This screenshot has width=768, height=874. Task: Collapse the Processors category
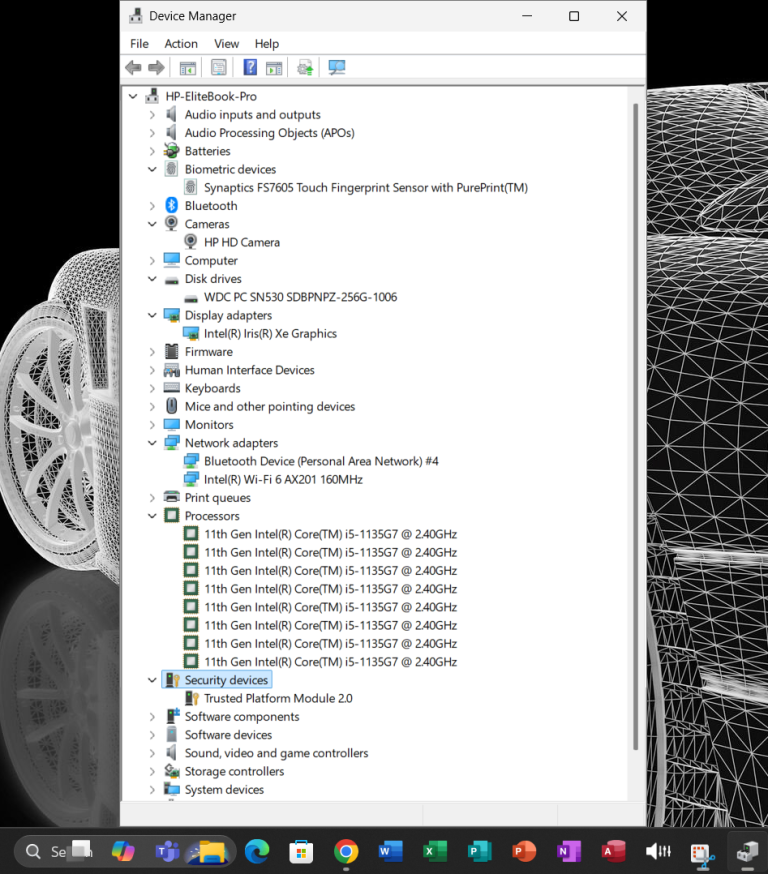point(152,516)
